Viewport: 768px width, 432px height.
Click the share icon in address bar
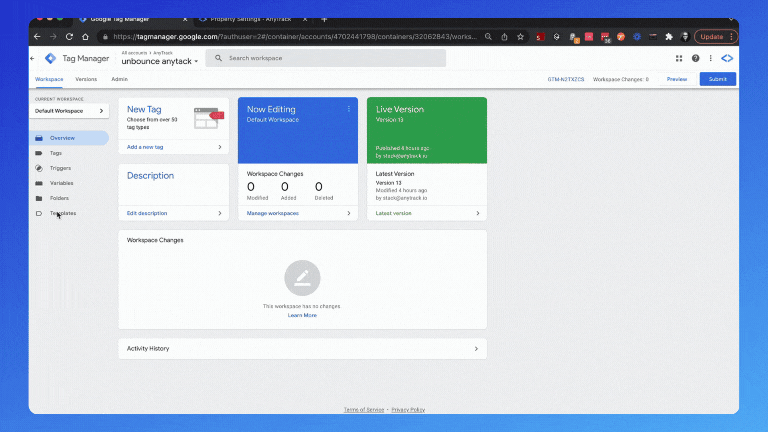point(504,37)
